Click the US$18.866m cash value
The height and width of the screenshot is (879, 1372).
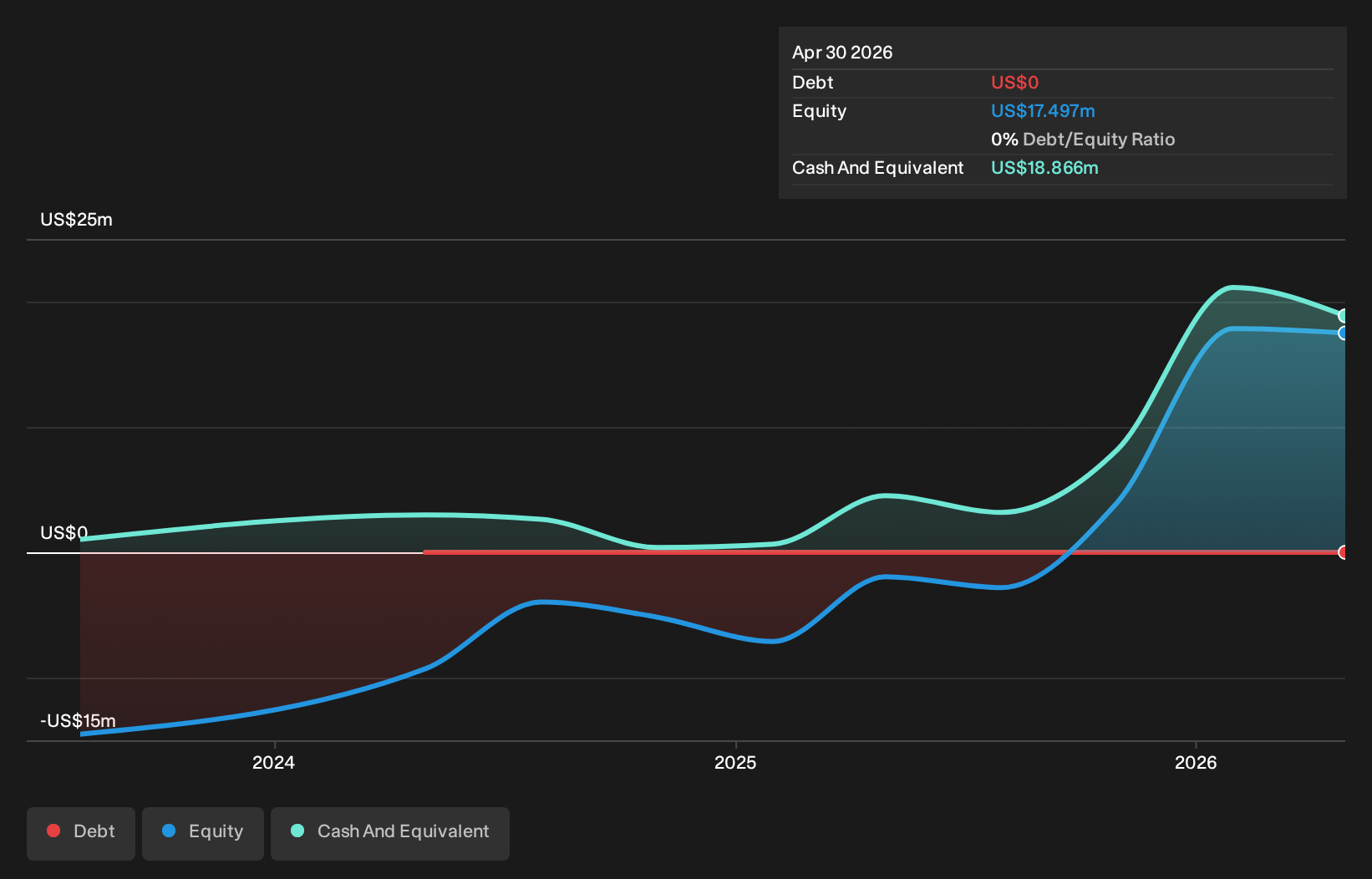(x=1044, y=168)
